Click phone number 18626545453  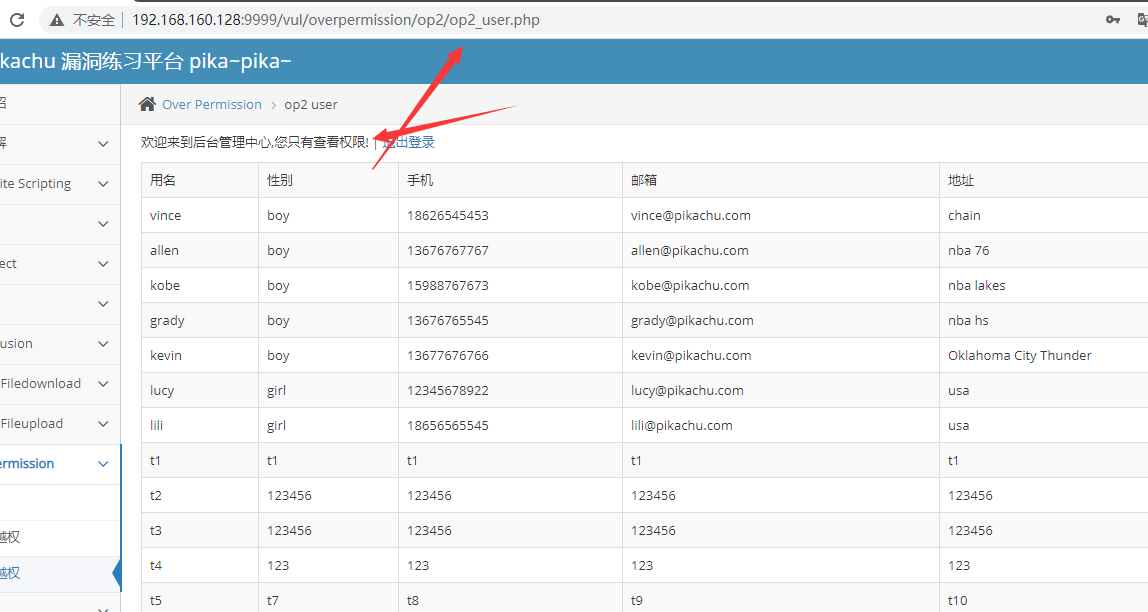click(x=448, y=215)
